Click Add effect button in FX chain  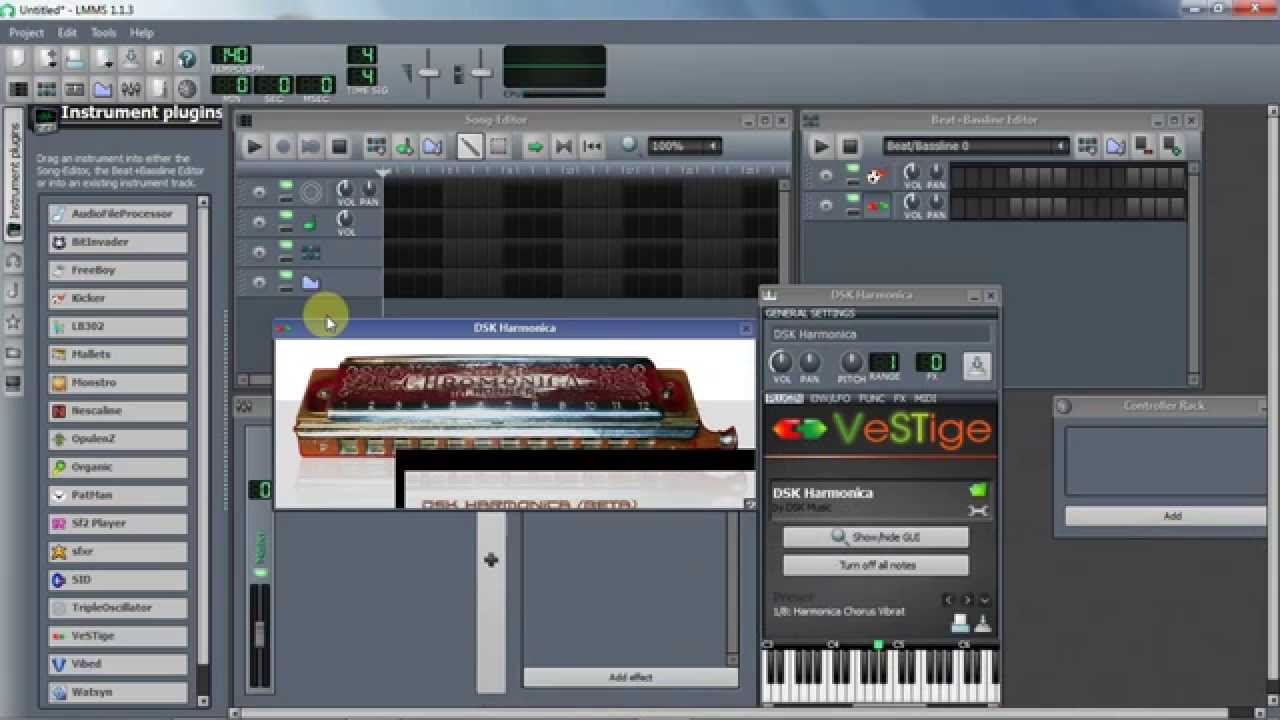[630, 677]
